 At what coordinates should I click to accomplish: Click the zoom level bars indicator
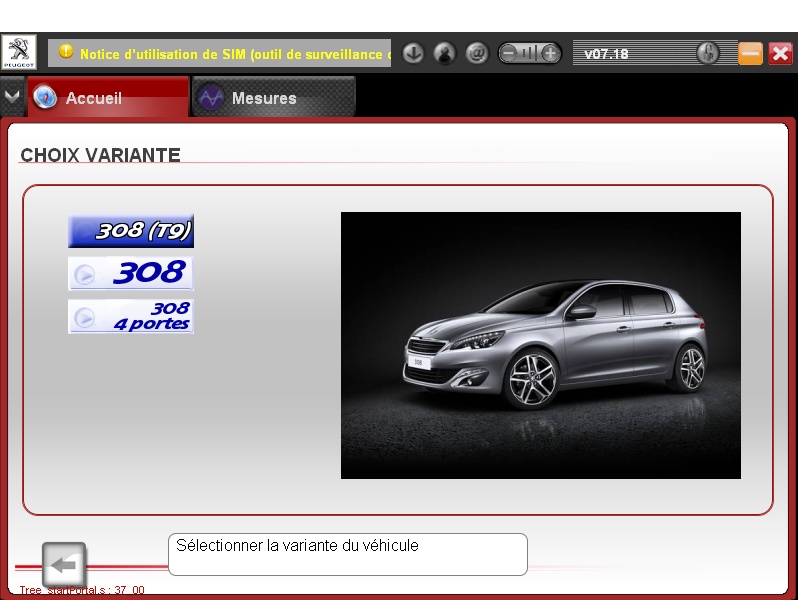530,53
